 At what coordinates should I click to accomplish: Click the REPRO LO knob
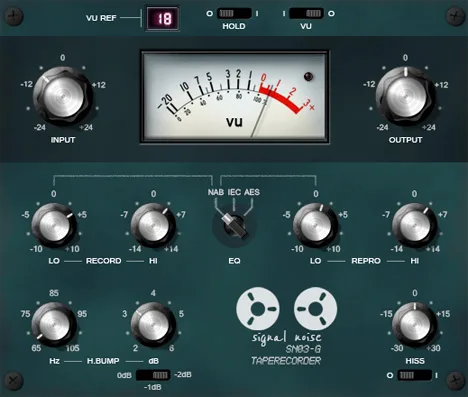click(315, 225)
